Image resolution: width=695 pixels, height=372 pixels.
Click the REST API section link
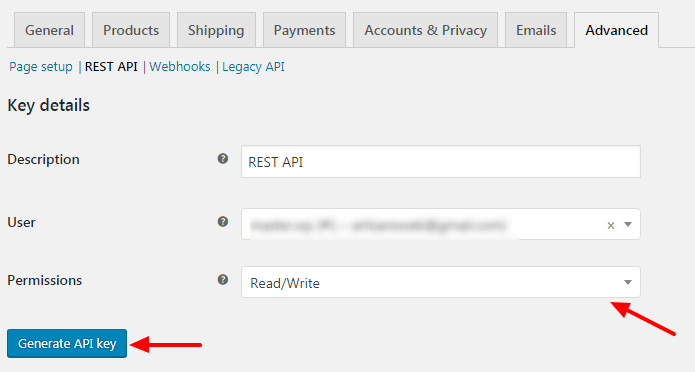pos(111,67)
